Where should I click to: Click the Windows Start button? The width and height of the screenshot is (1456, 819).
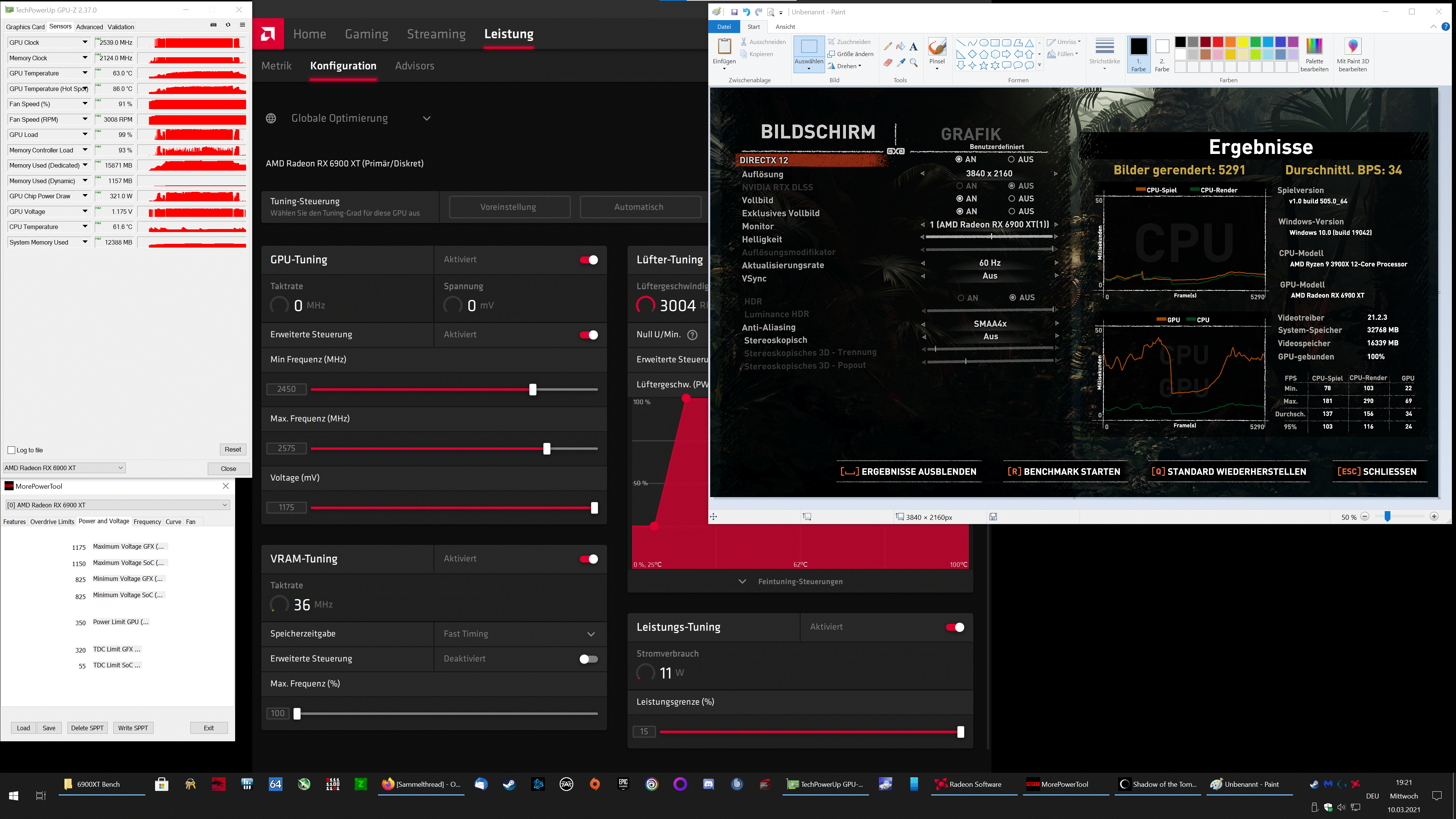coord(14,796)
